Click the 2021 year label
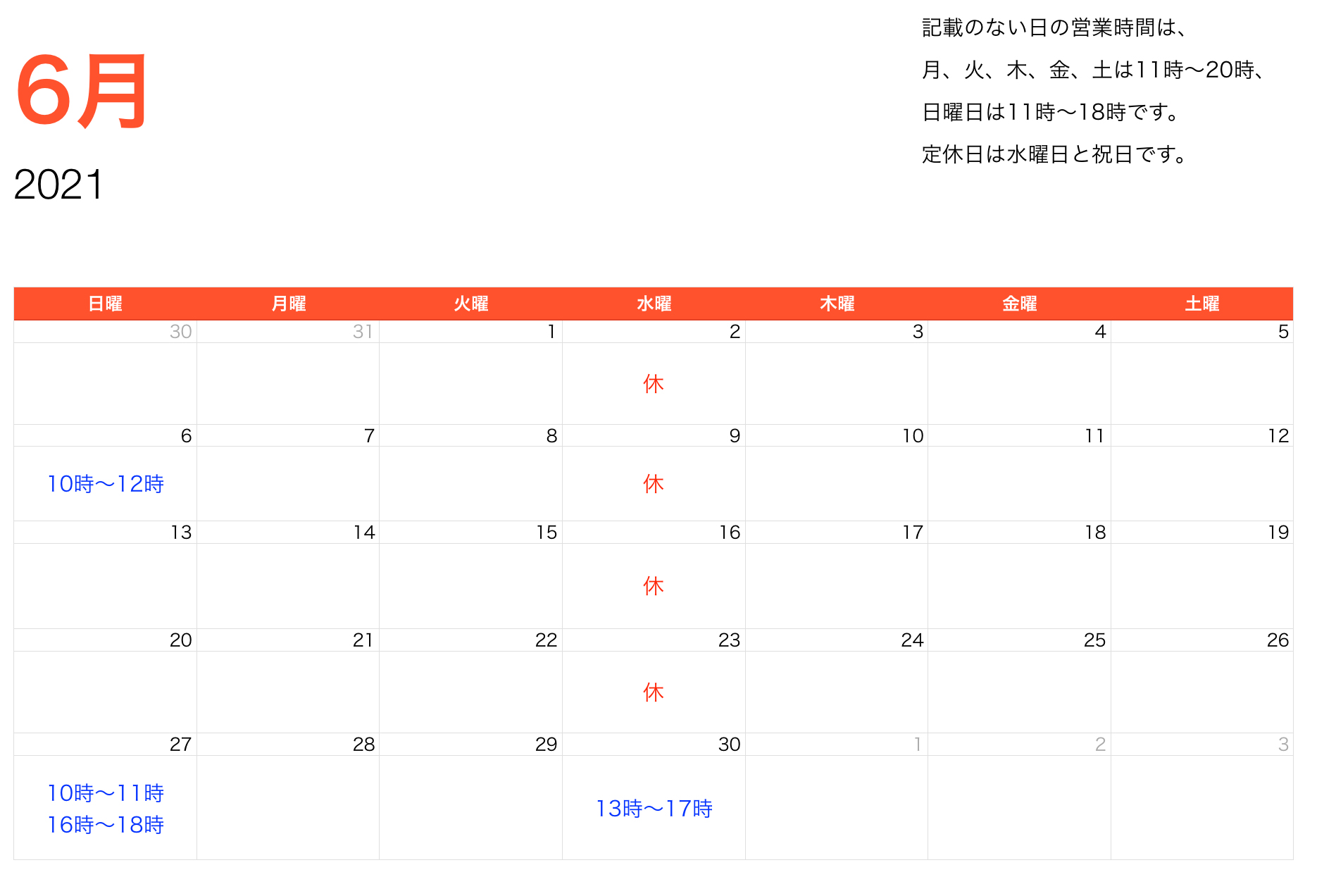The height and width of the screenshot is (896, 1336). [59, 185]
